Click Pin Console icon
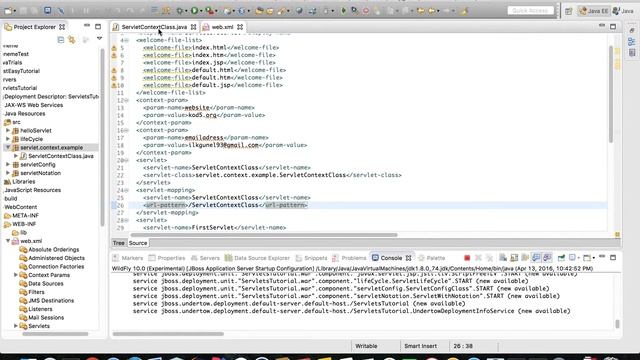 click(561, 258)
